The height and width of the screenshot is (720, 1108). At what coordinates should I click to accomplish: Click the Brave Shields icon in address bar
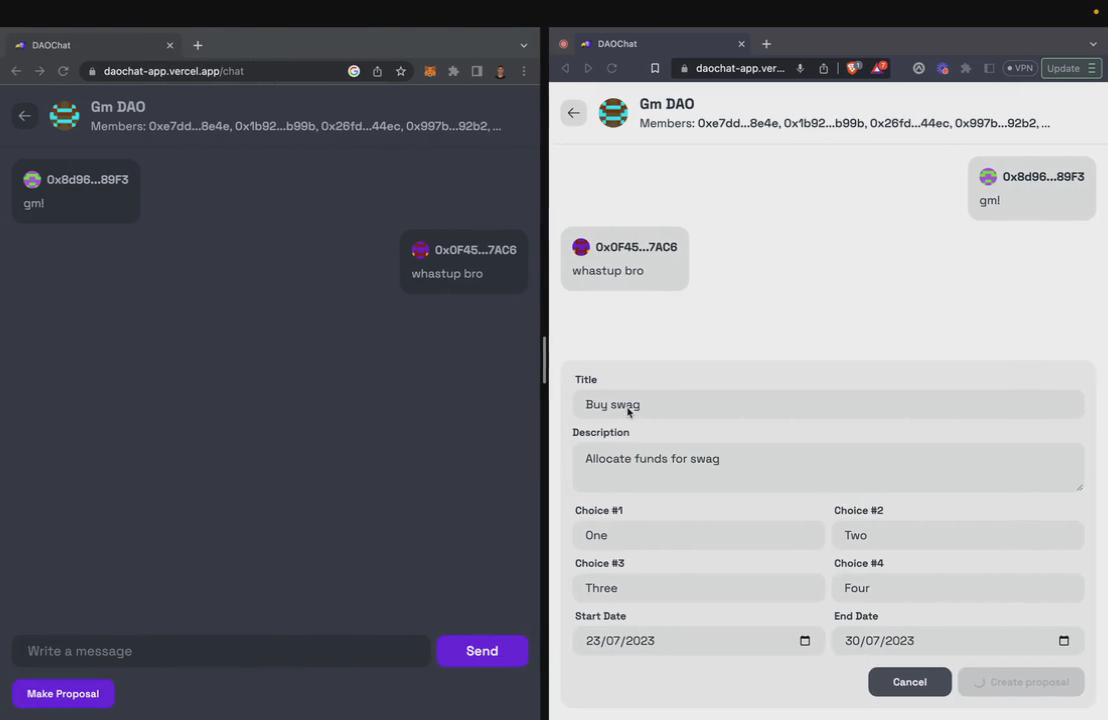pyautogui.click(x=853, y=68)
